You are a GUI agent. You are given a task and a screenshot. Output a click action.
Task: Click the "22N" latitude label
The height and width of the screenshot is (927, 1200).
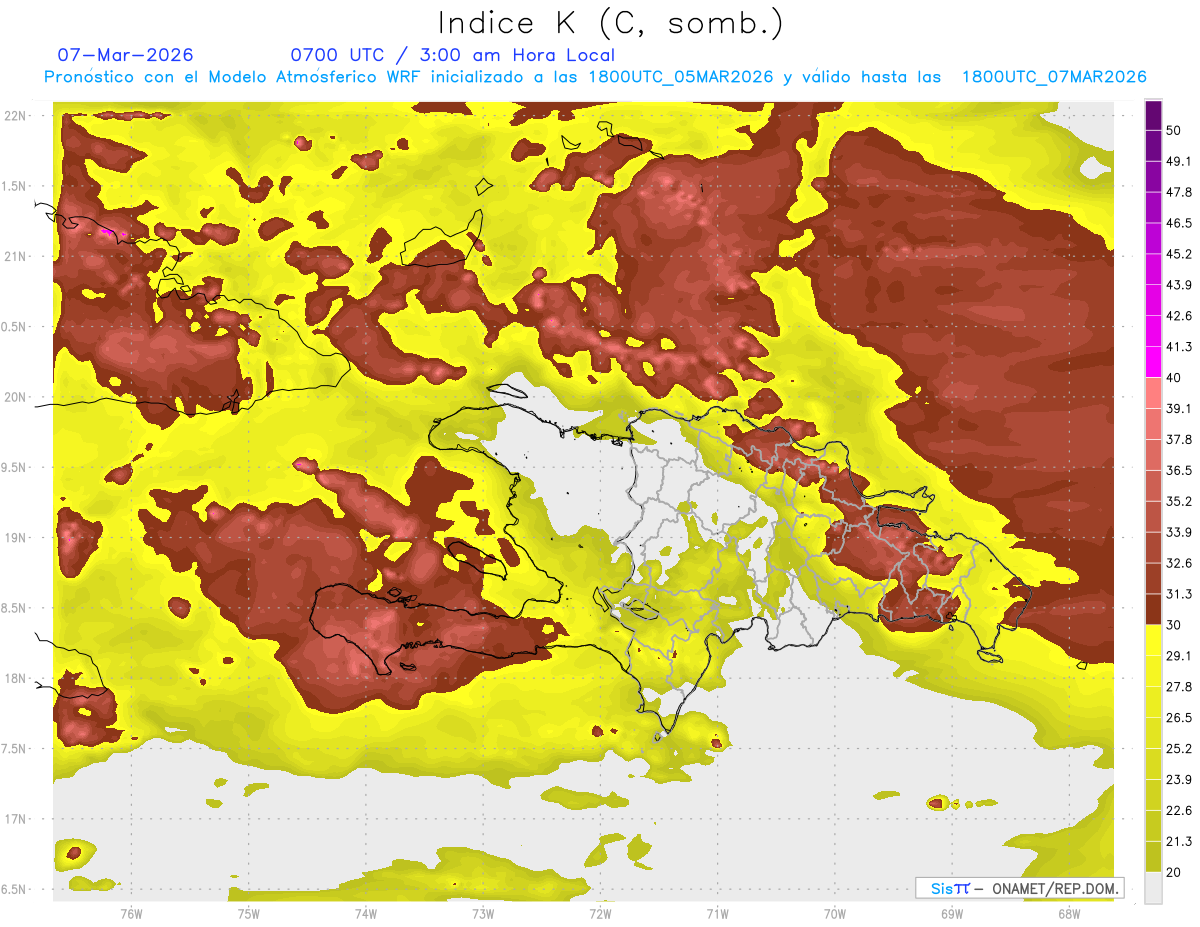pyautogui.click(x=16, y=116)
